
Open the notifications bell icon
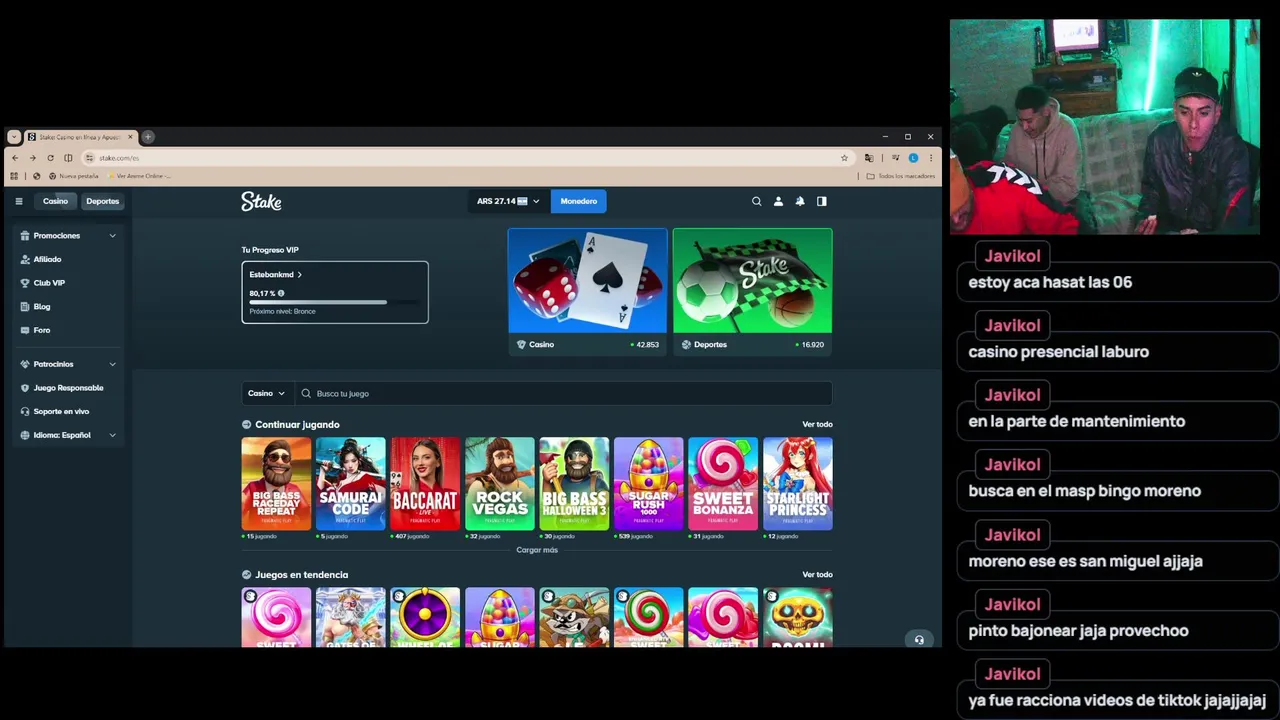[x=799, y=201]
